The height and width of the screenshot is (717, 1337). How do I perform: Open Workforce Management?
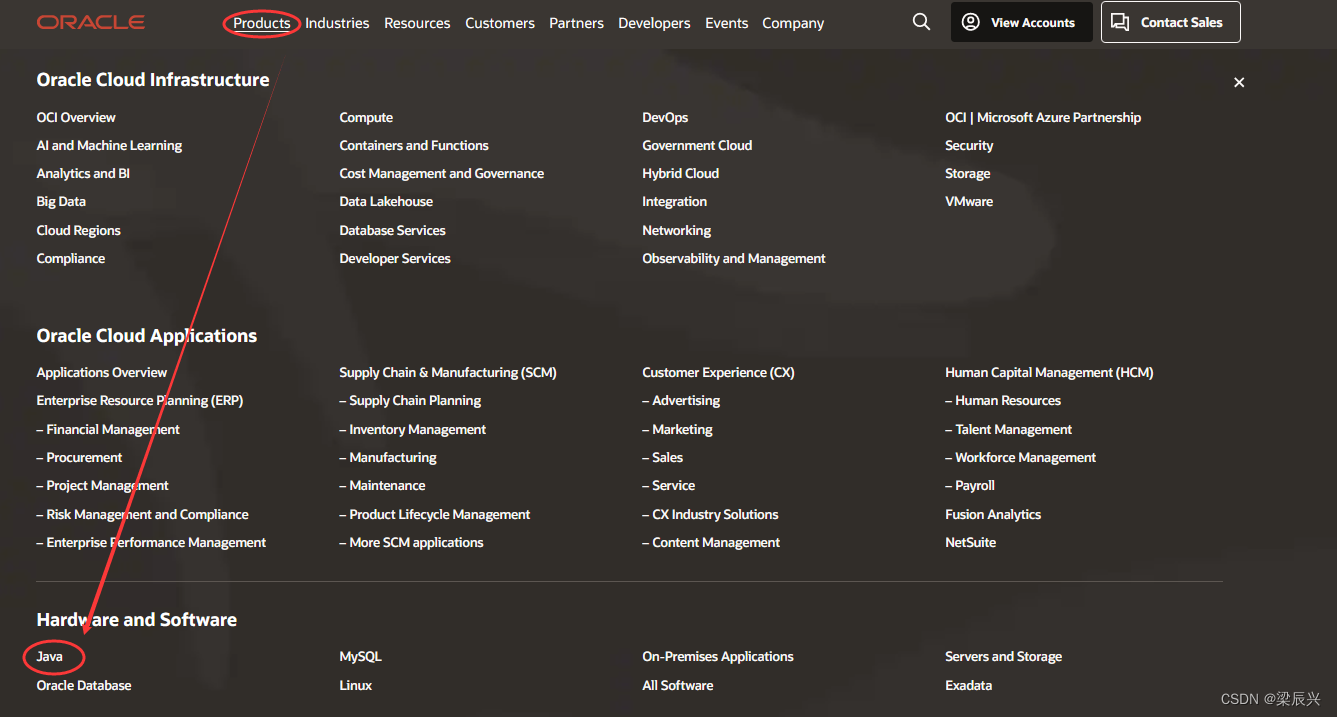pos(1021,457)
